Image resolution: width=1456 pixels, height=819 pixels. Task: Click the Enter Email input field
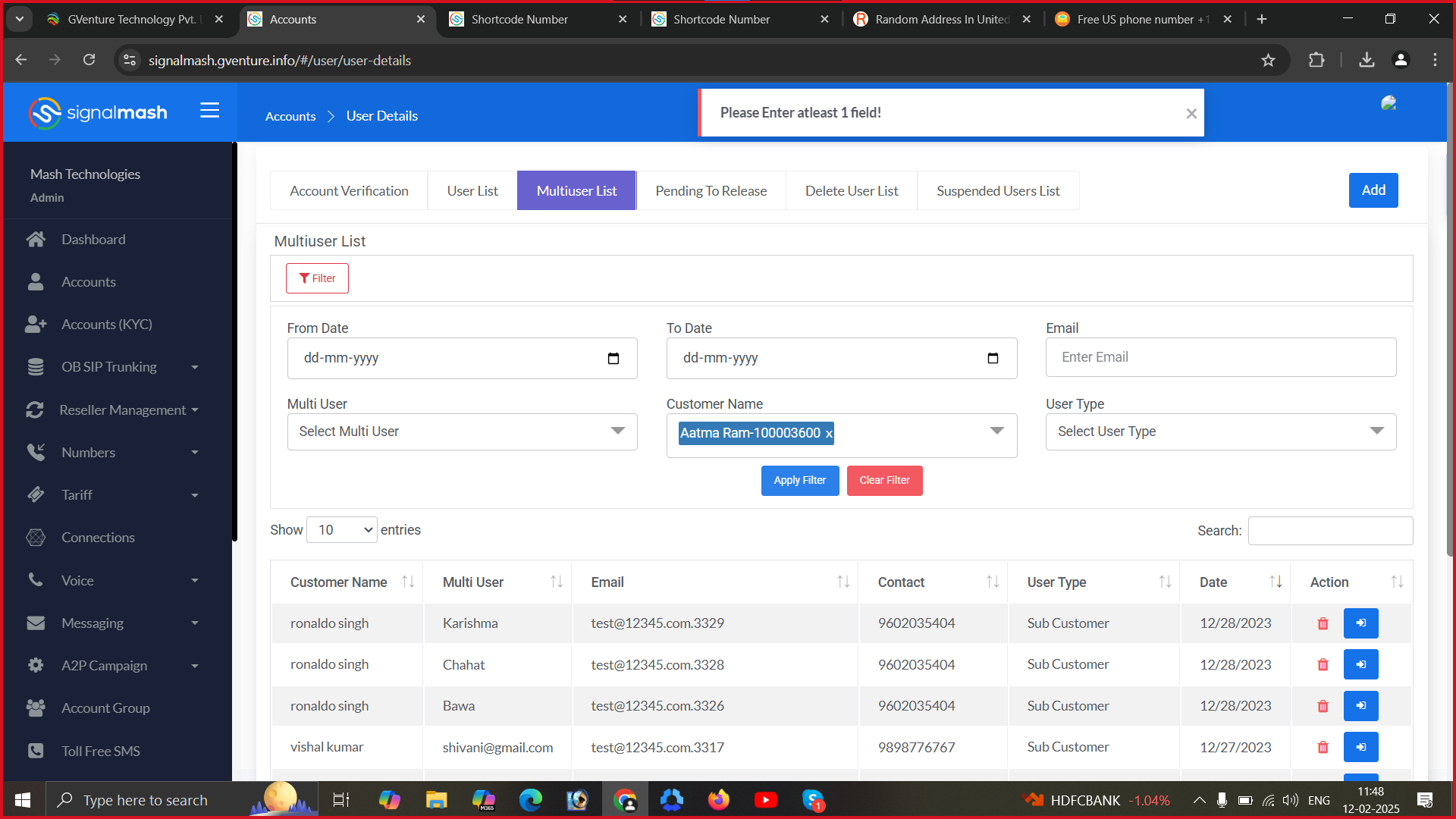1220,357
